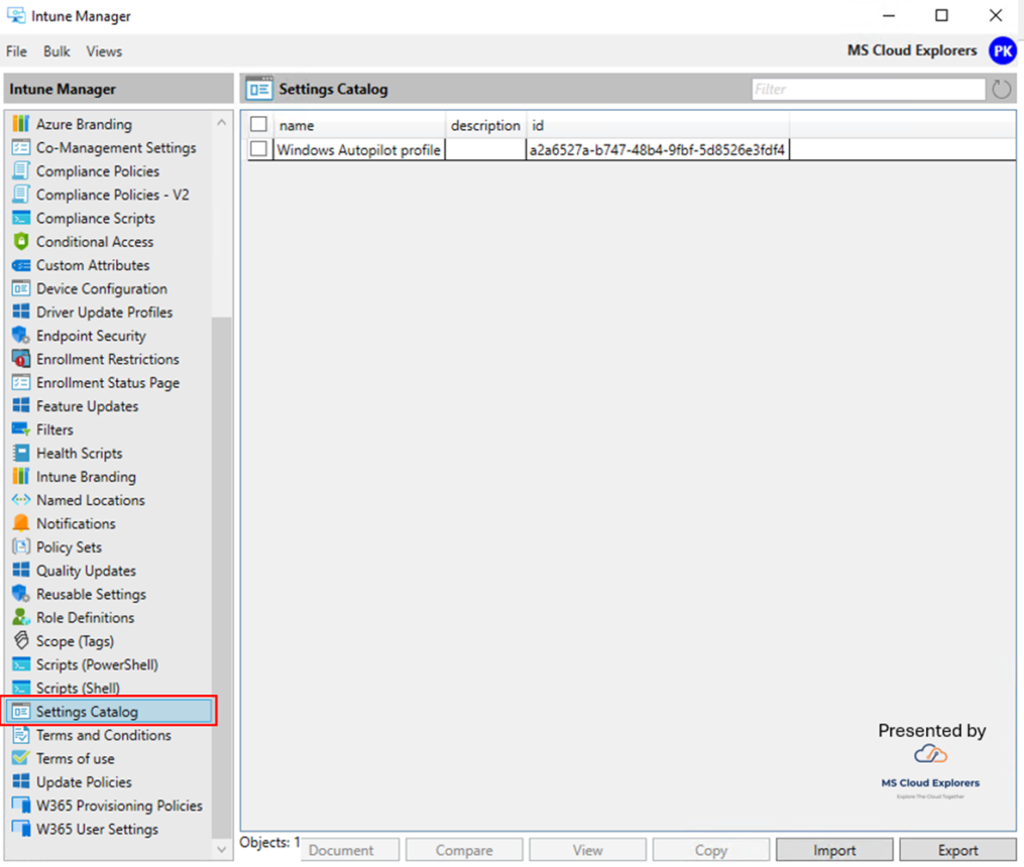The height and width of the screenshot is (867, 1024).
Task: Toggle the select-all checkbox in header
Action: [259, 124]
